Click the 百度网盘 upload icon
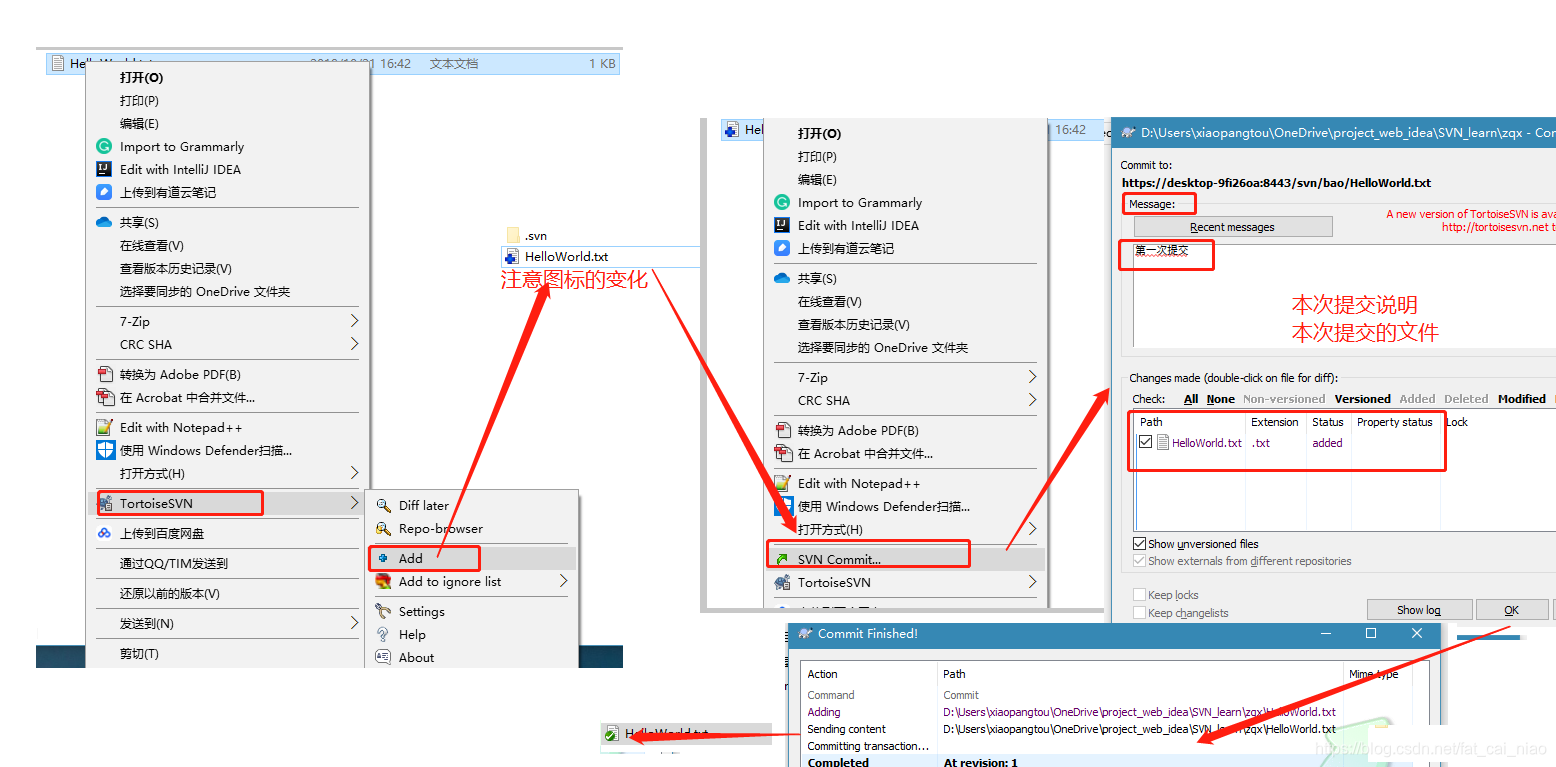The height and width of the screenshot is (767, 1556). click(x=104, y=533)
